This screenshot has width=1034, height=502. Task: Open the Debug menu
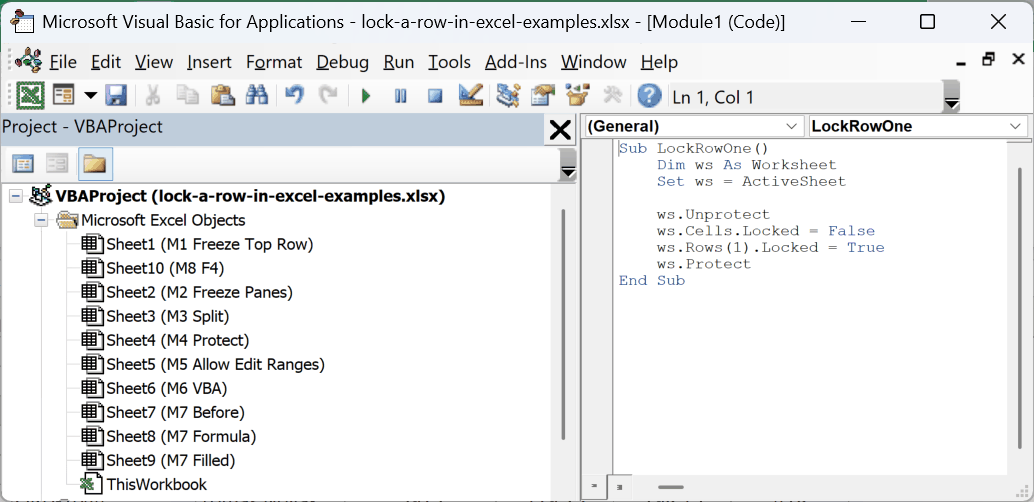[x=342, y=62]
